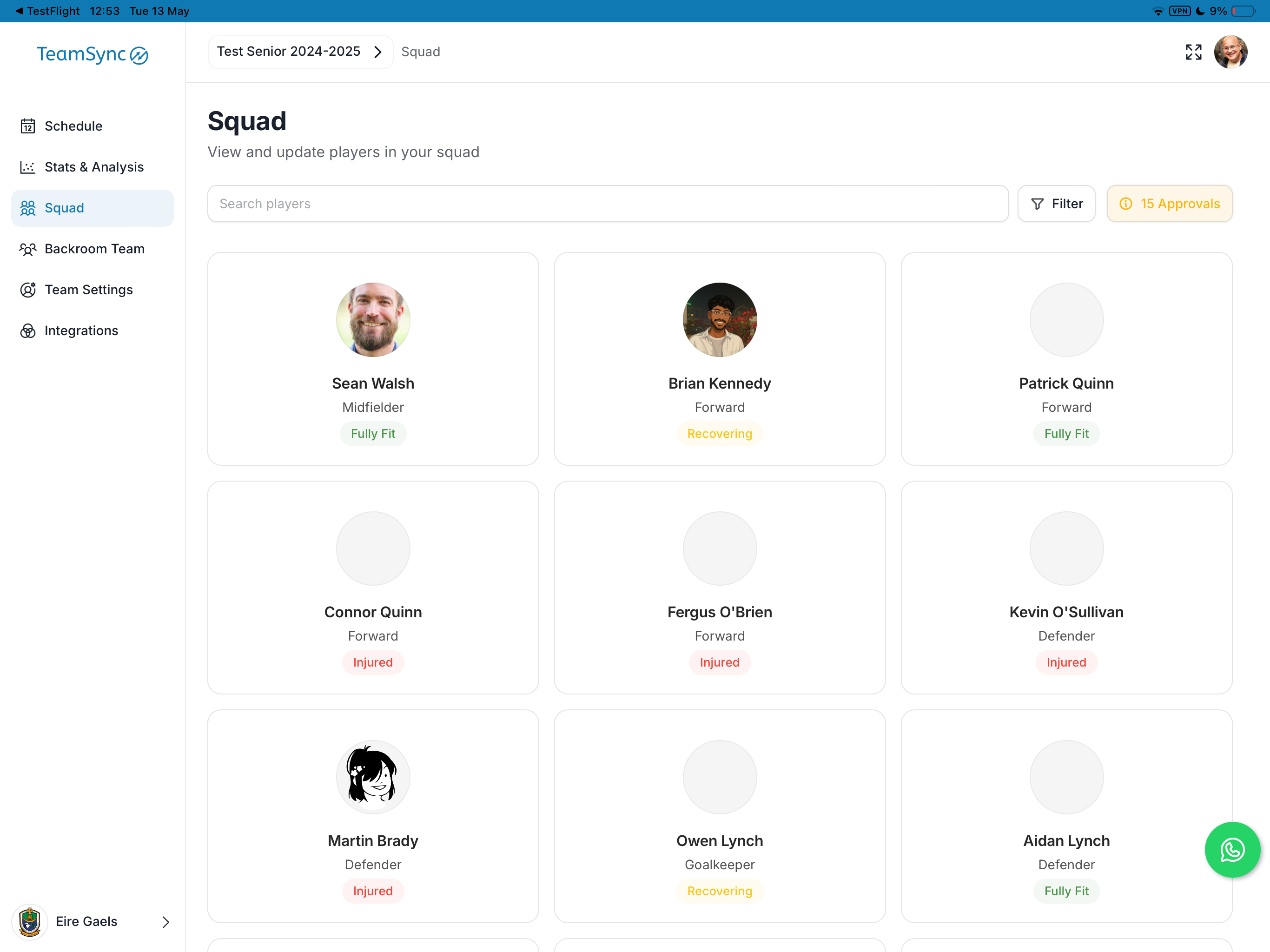Tap the VPN status indicator
This screenshot has height=952, width=1270.
click(1179, 11)
